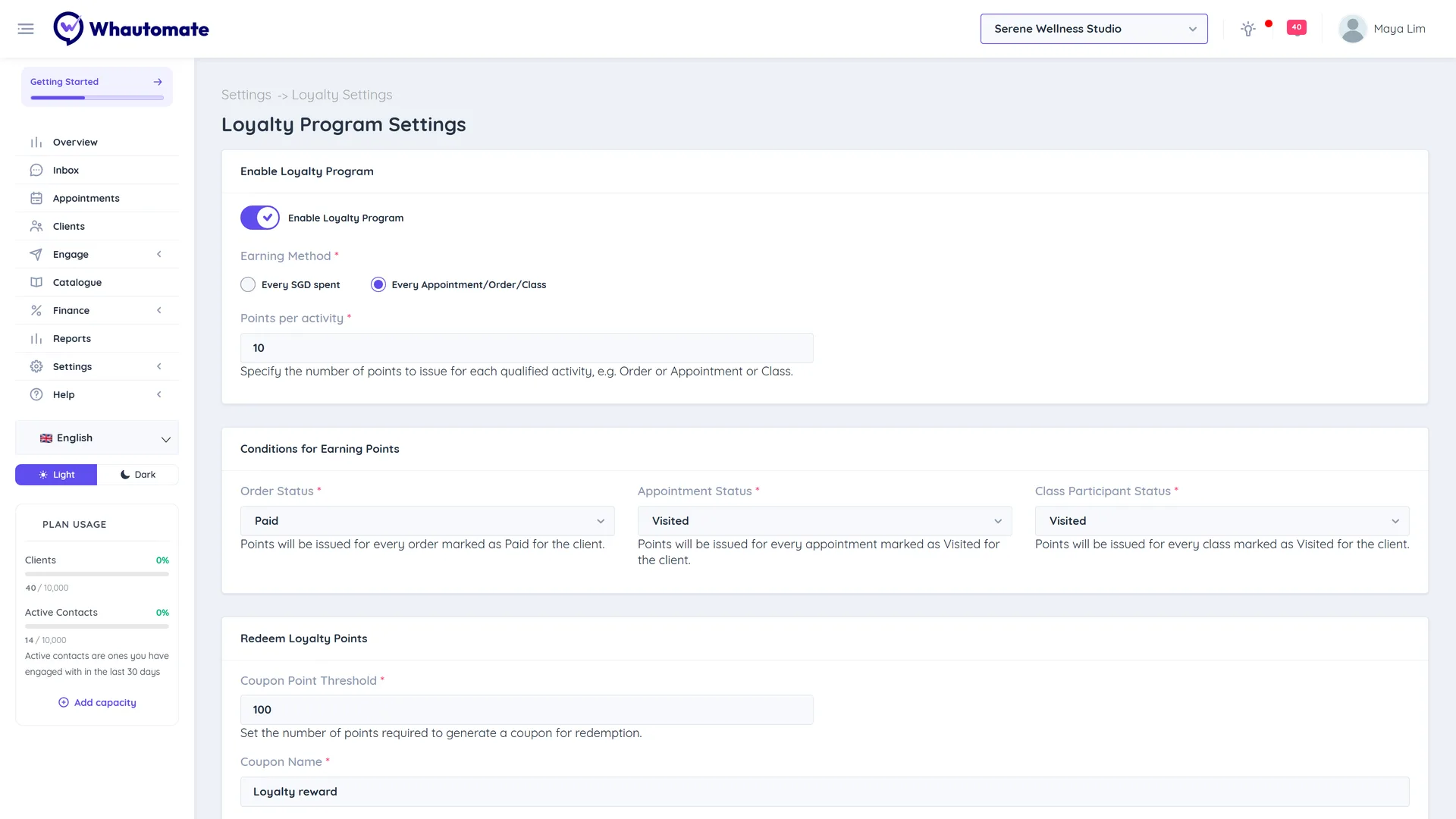Switch to Light theme

(x=56, y=475)
